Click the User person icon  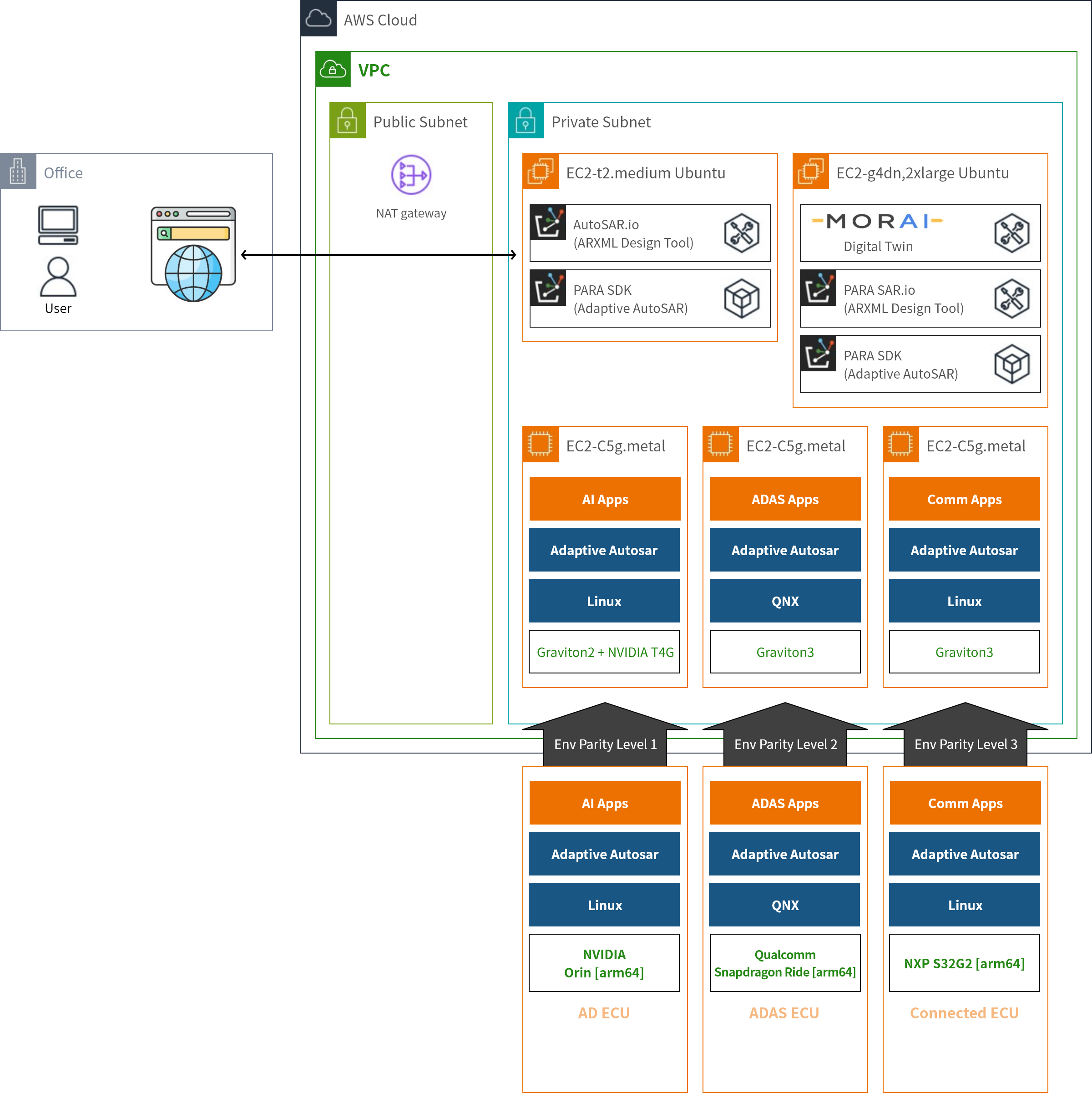point(58,277)
